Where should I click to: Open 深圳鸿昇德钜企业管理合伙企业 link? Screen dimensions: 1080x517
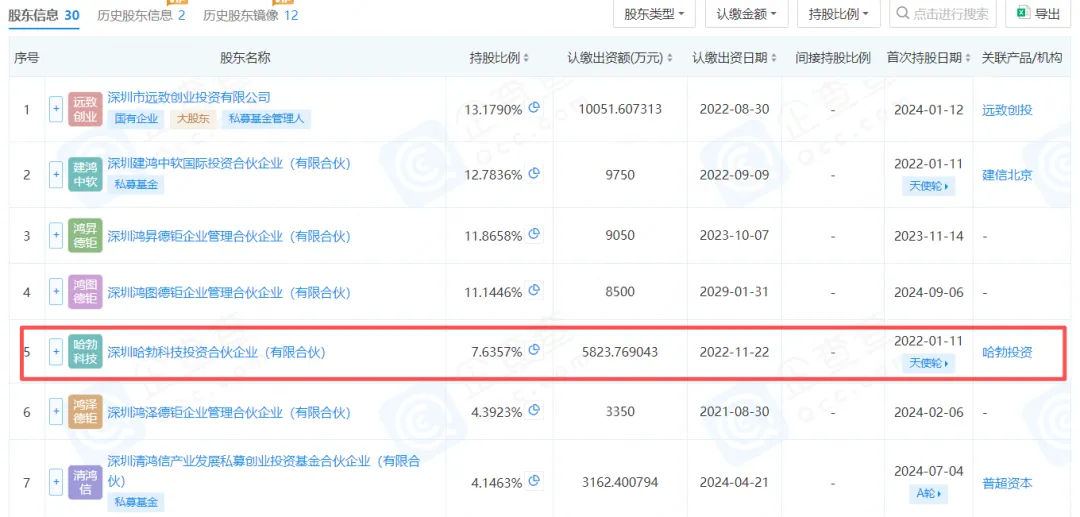tap(229, 236)
